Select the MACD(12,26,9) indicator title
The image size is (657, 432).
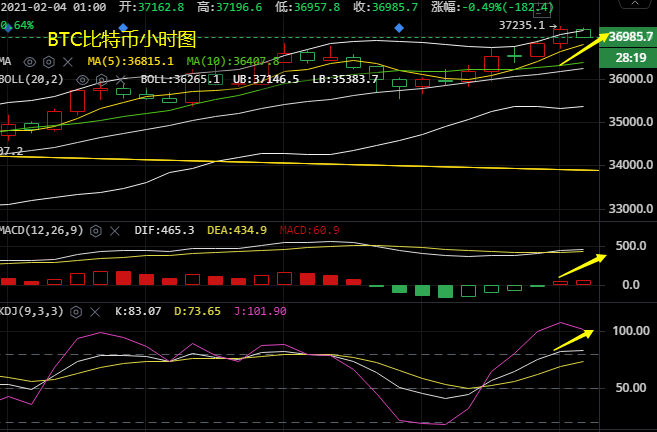coord(42,230)
